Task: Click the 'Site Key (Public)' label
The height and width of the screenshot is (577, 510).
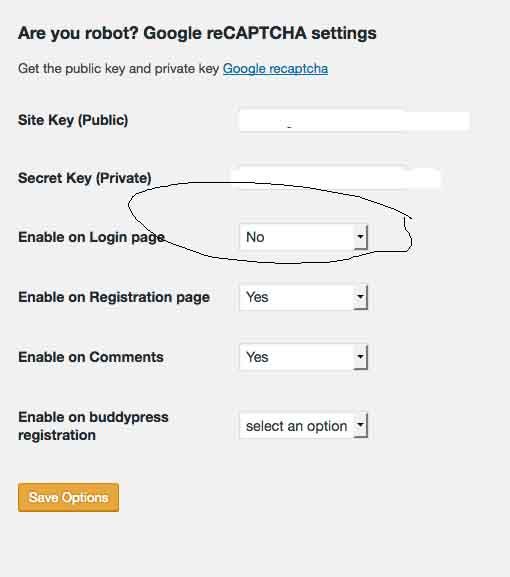Action: (x=73, y=120)
